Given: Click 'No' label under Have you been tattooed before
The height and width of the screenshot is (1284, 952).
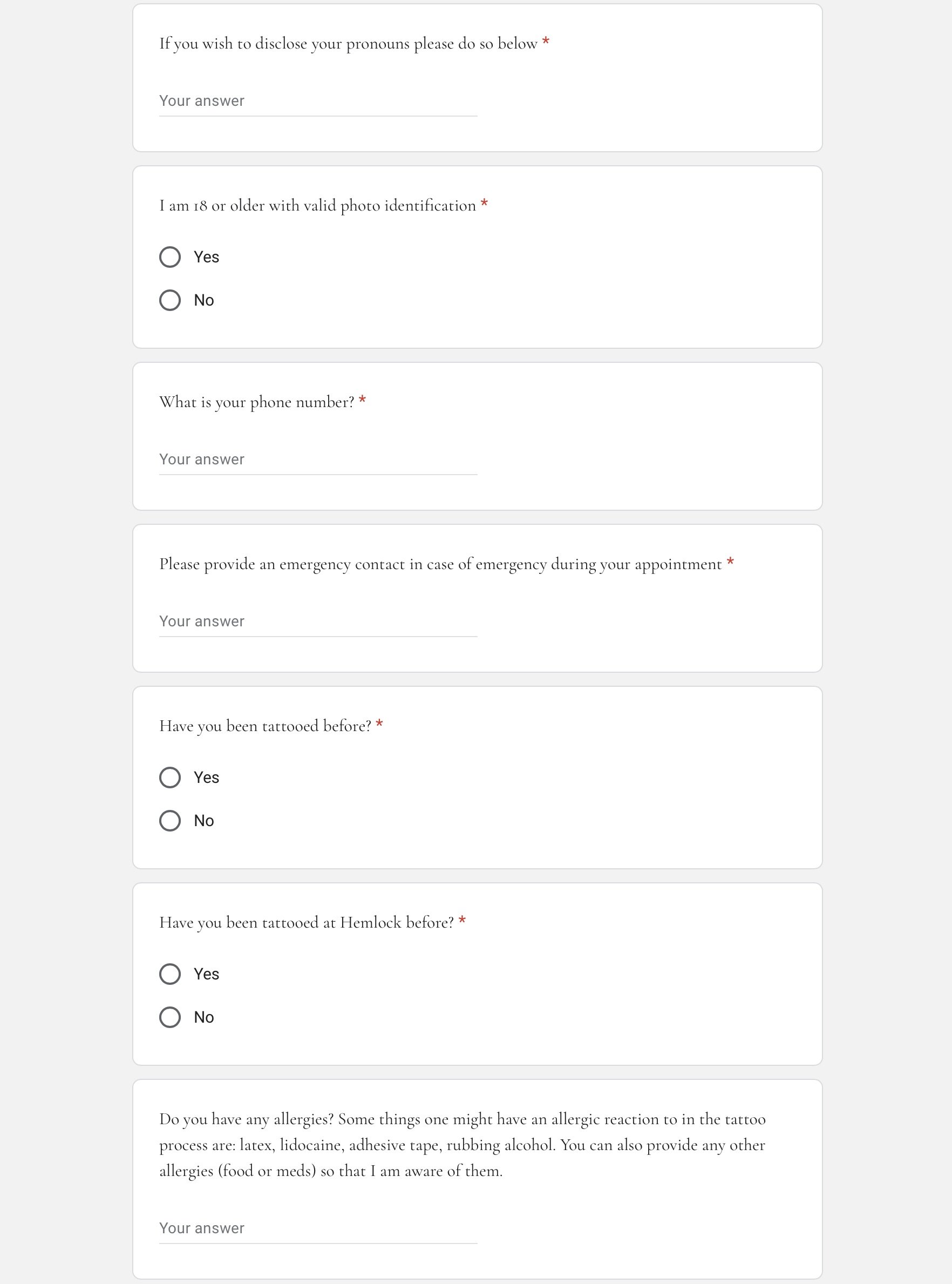Looking at the screenshot, I should 204,821.
